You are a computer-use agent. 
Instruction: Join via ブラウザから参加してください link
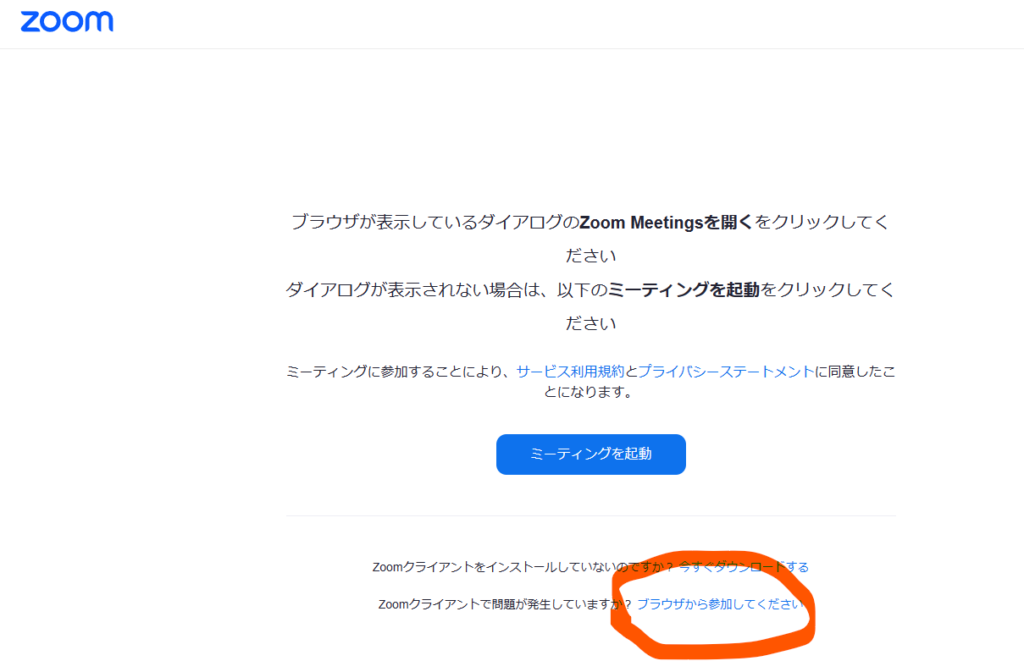point(720,604)
